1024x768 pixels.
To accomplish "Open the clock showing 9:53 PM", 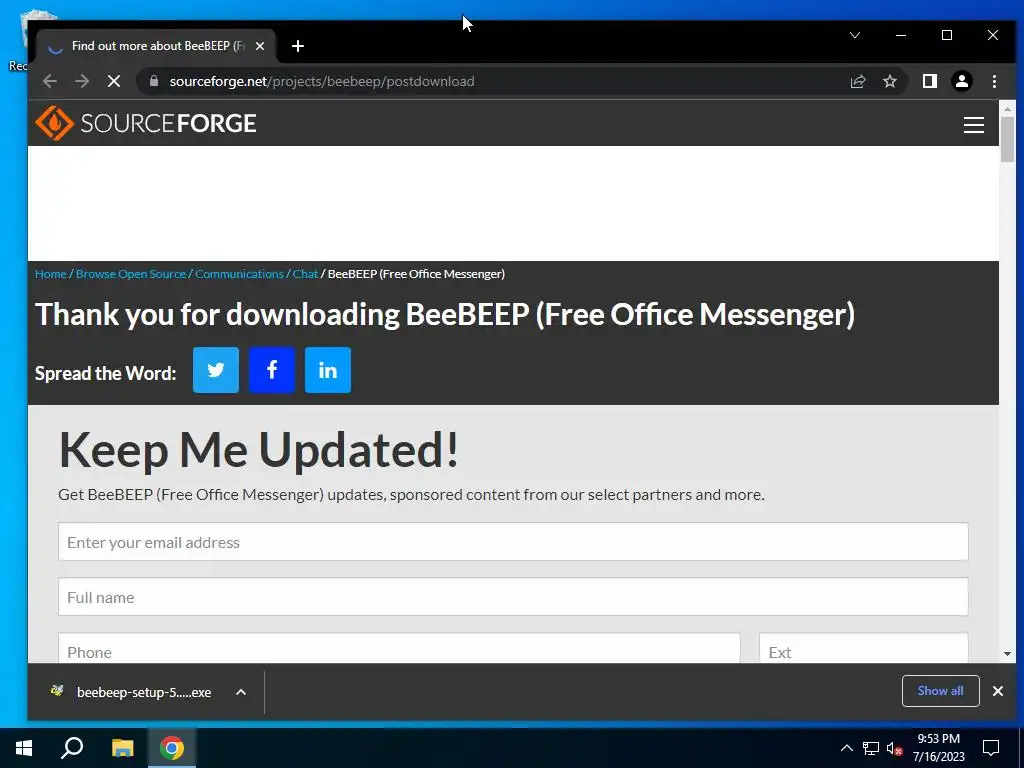I will pyautogui.click(x=938, y=748).
